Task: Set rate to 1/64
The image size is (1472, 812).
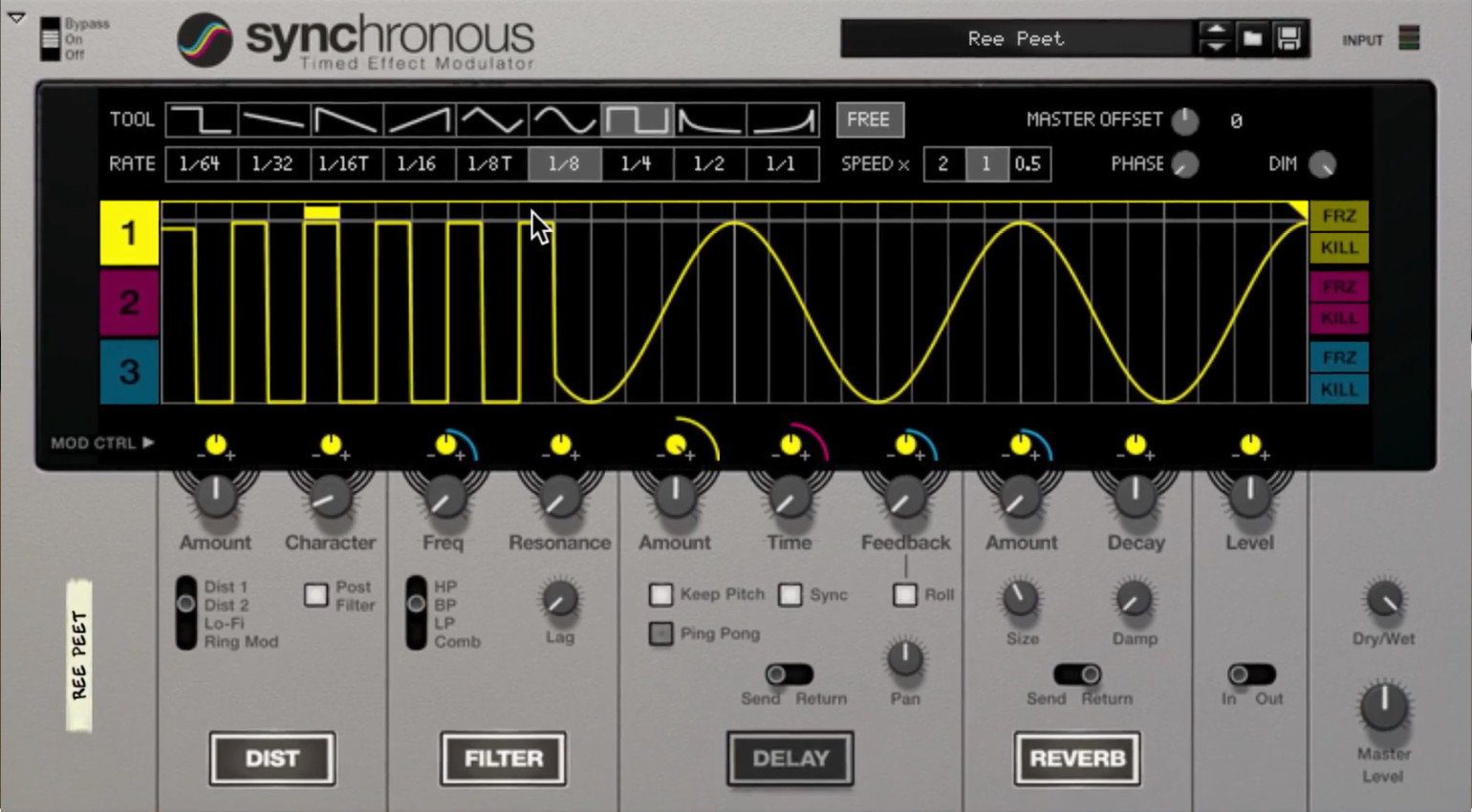Action: point(201,164)
